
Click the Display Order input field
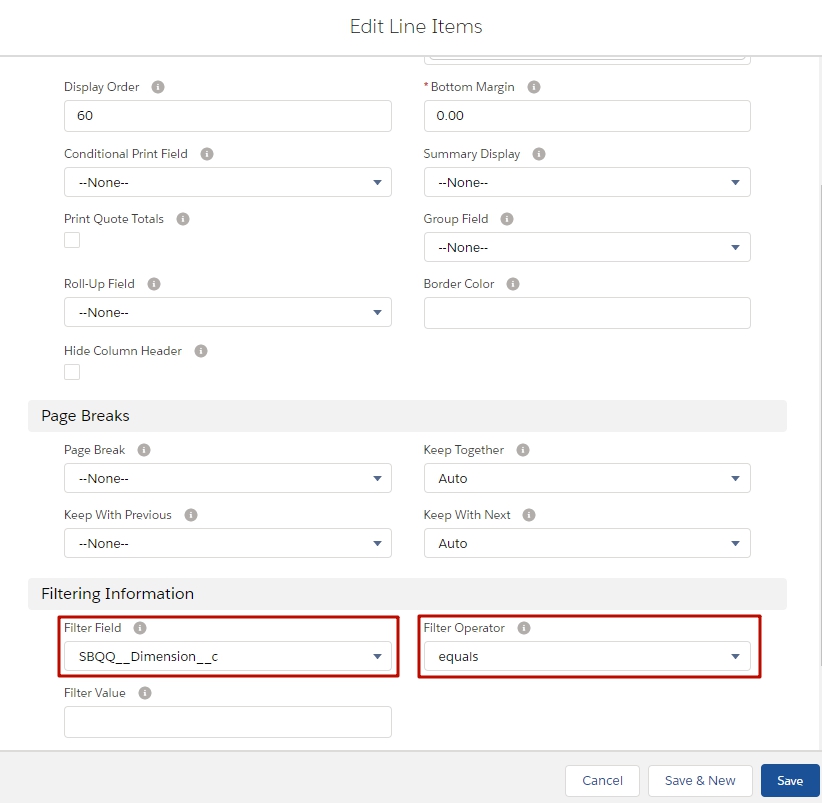pyautogui.click(x=228, y=116)
